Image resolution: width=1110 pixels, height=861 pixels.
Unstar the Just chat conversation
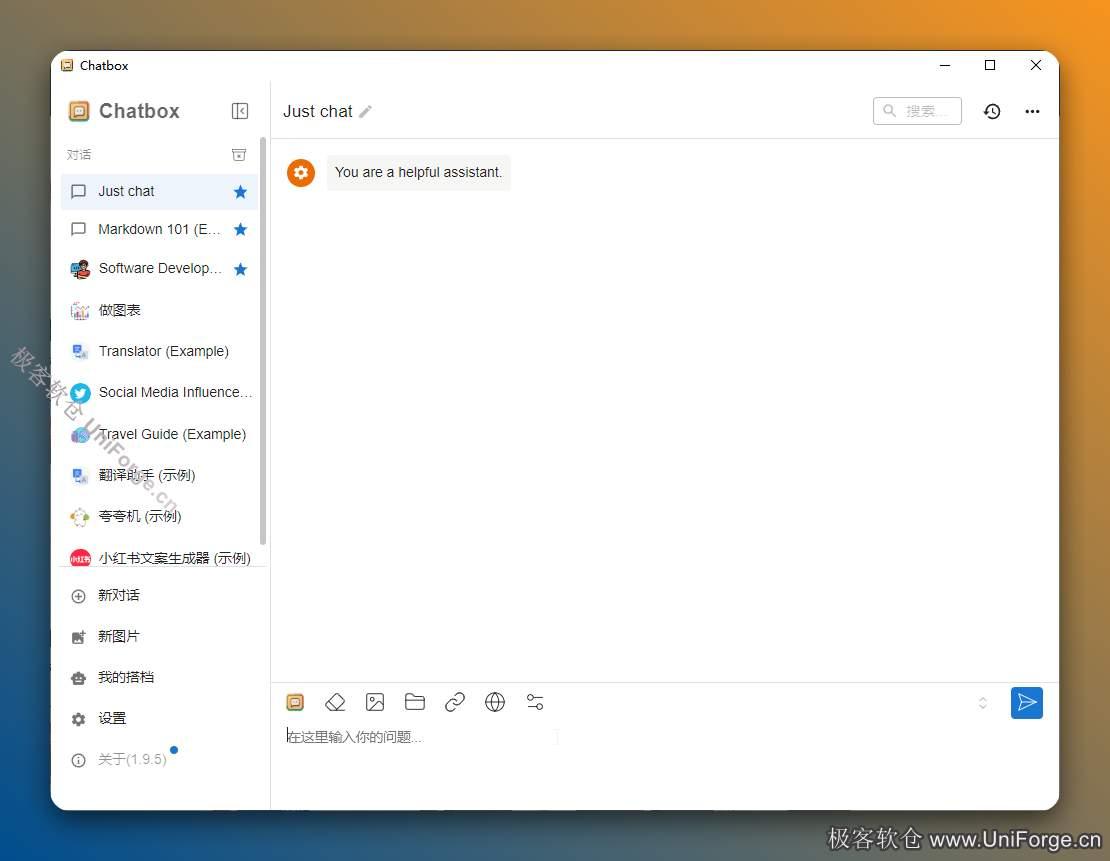coord(241,192)
